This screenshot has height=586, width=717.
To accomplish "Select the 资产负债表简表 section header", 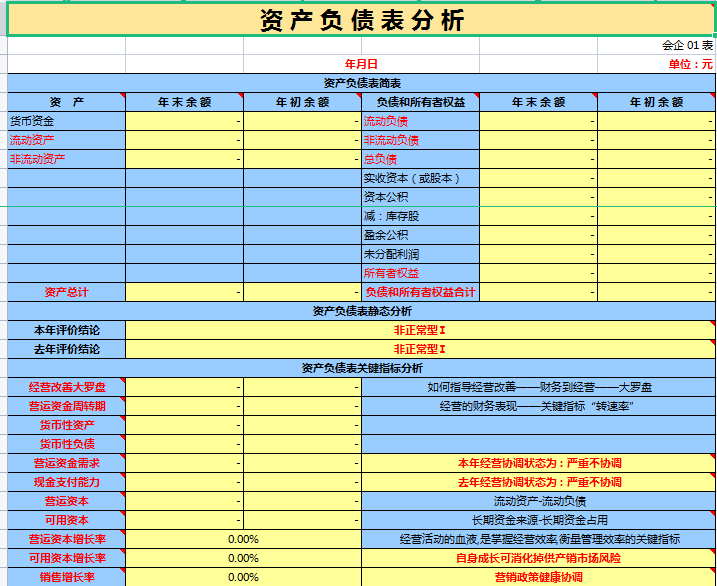I will tap(361, 83).
